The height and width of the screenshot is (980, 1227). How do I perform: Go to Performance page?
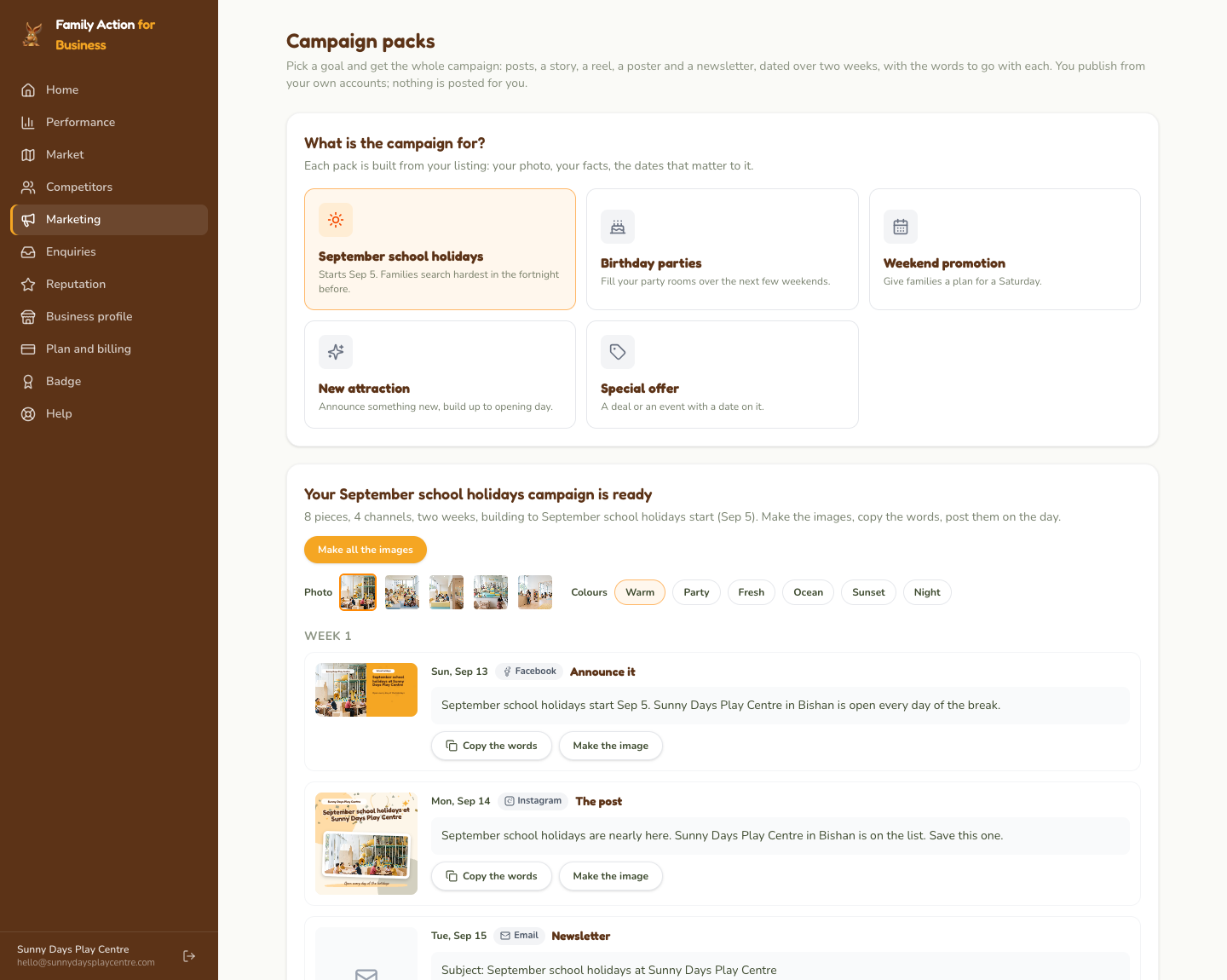tap(109, 122)
